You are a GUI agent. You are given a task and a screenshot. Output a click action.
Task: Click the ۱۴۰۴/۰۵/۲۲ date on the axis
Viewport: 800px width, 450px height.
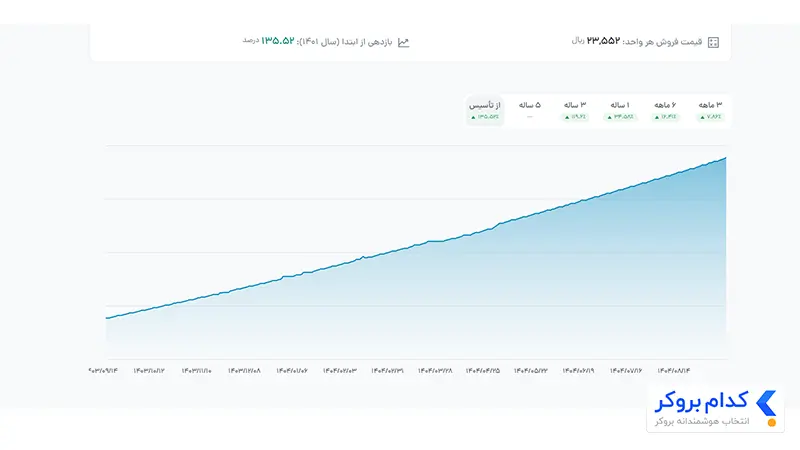pyautogui.click(x=531, y=371)
